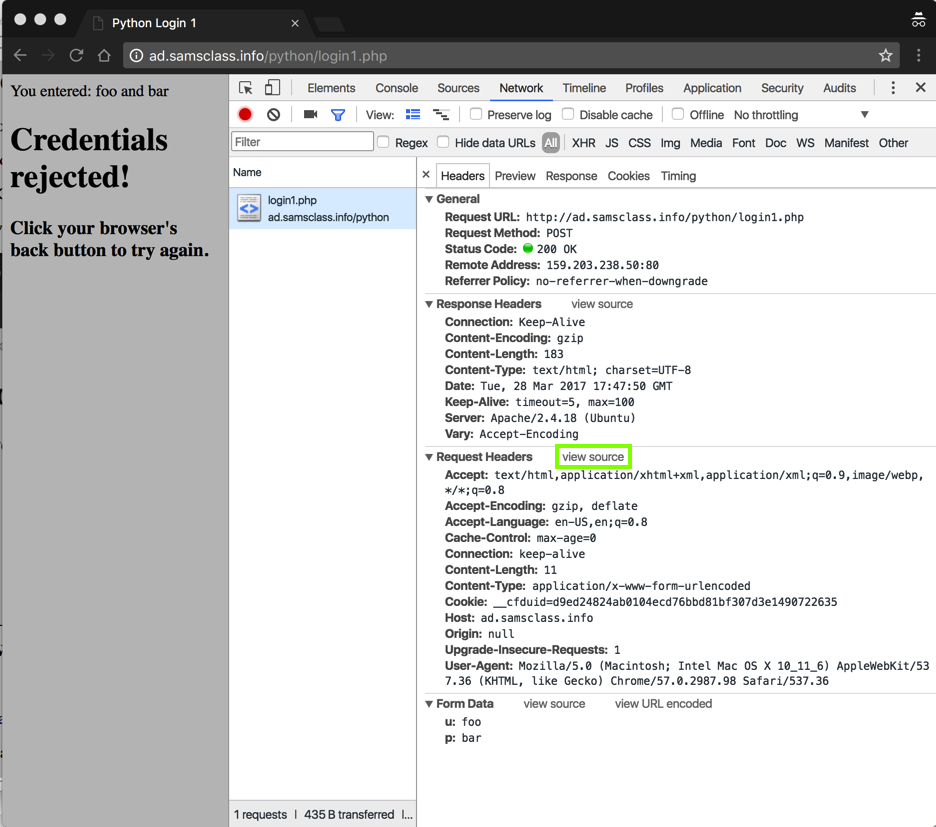Image resolution: width=936 pixels, height=827 pixels.
Task: Stop recording network log red button
Action: 245,115
